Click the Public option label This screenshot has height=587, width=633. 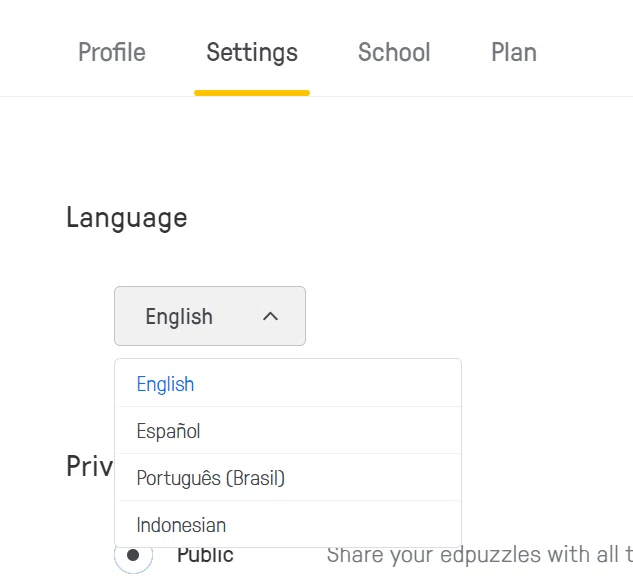point(205,555)
